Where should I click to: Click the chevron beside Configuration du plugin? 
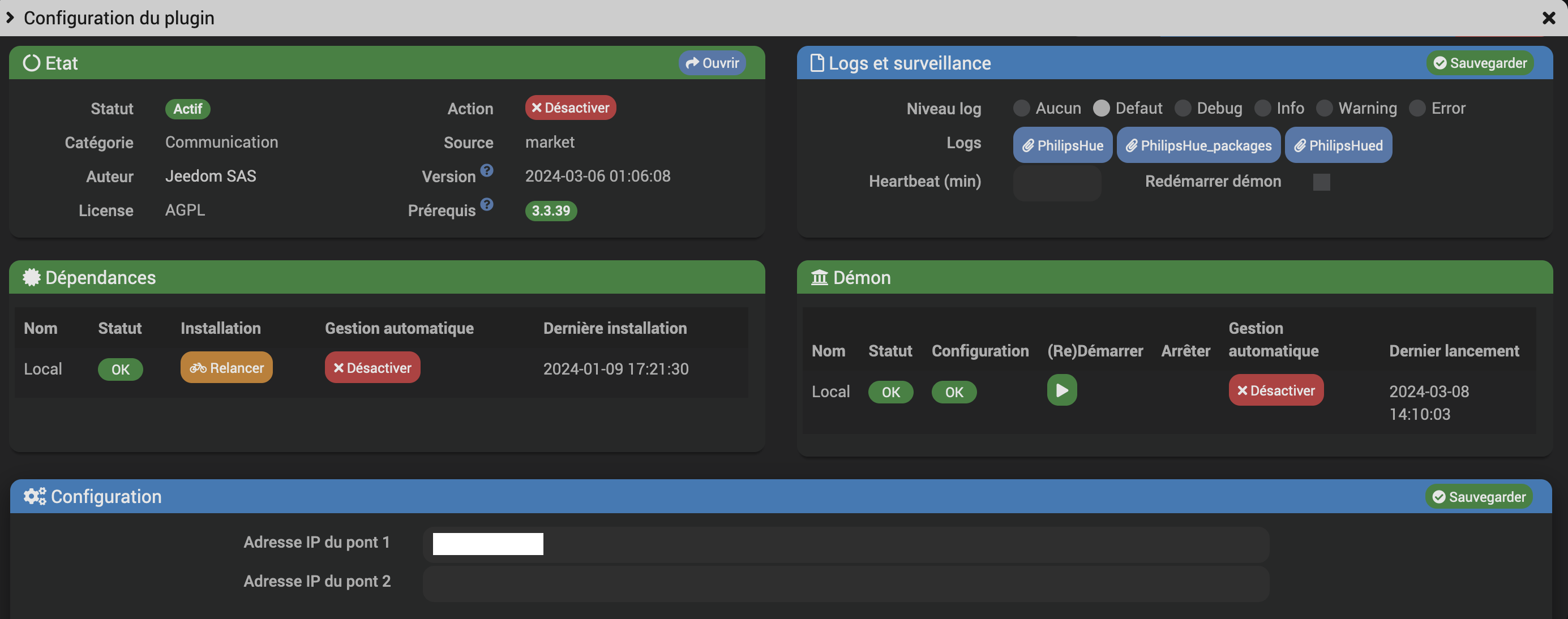(x=10, y=18)
